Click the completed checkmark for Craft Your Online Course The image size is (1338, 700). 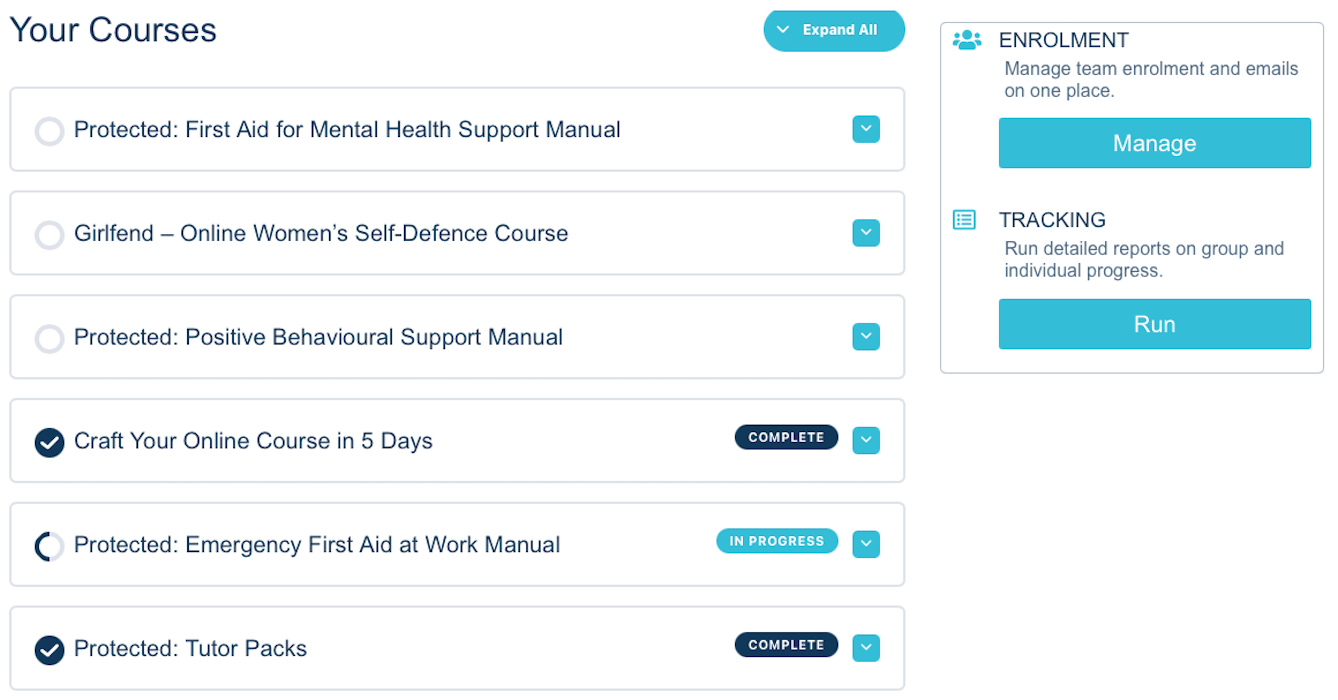tap(49, 442)
